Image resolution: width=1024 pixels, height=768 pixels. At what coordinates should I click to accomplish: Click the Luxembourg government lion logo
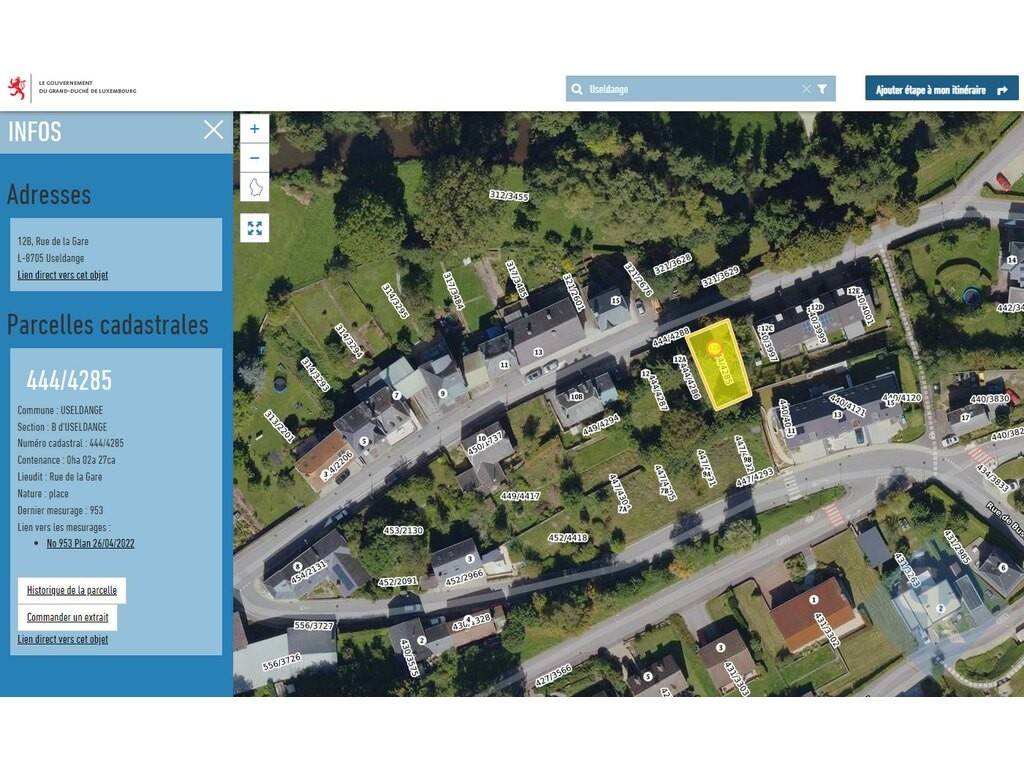point(17,88)
